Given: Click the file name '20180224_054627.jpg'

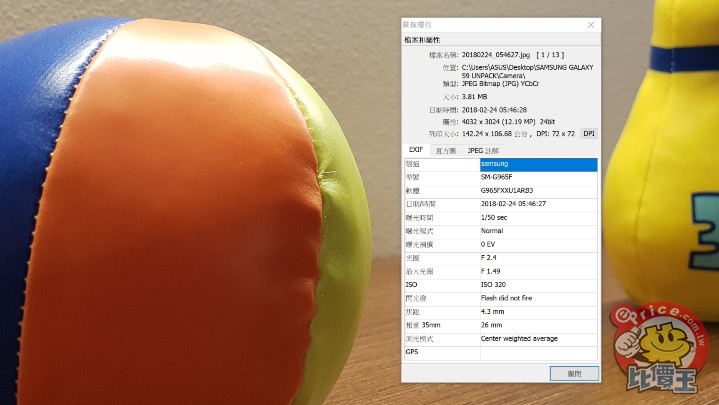Looking at the screenshot, I should 496,55.
